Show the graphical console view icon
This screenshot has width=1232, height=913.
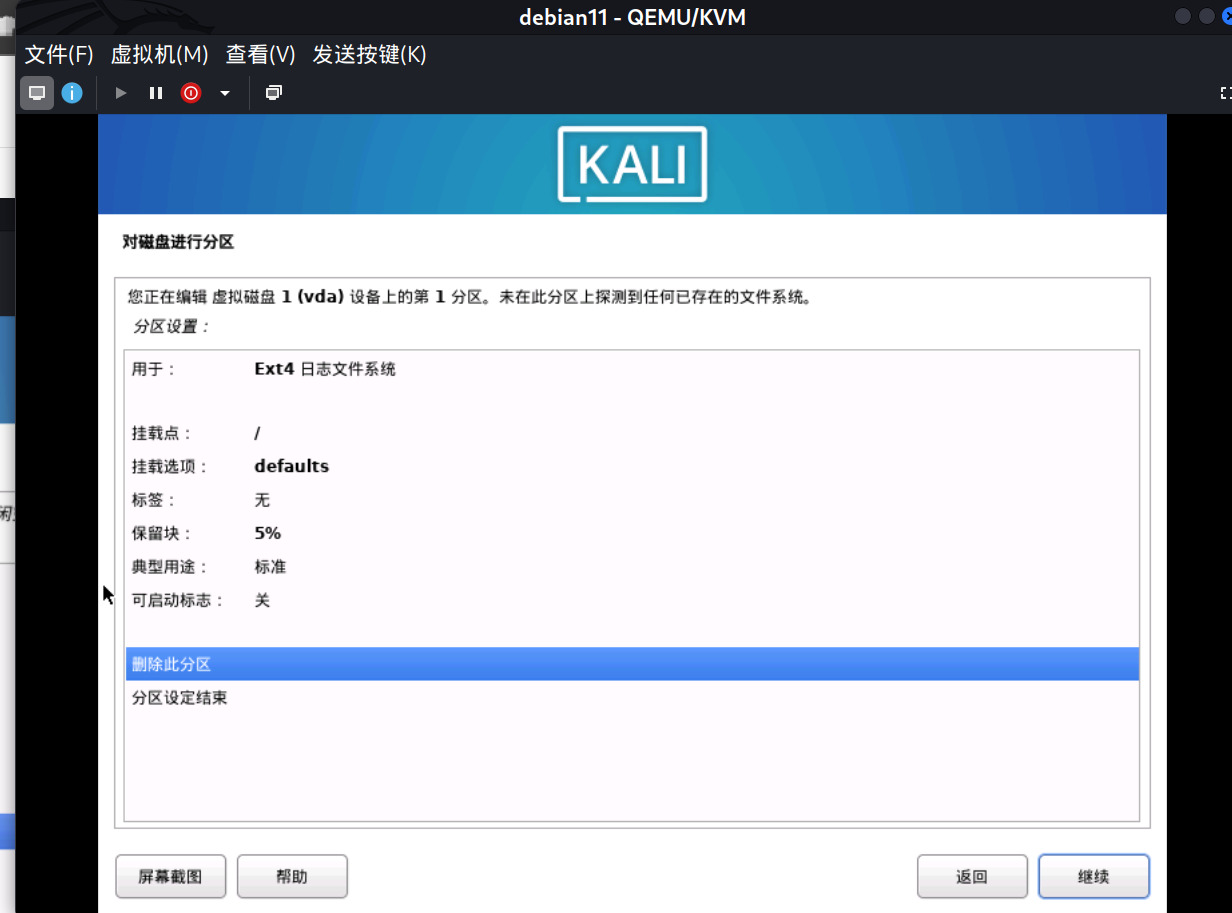[x=37, y=93]
